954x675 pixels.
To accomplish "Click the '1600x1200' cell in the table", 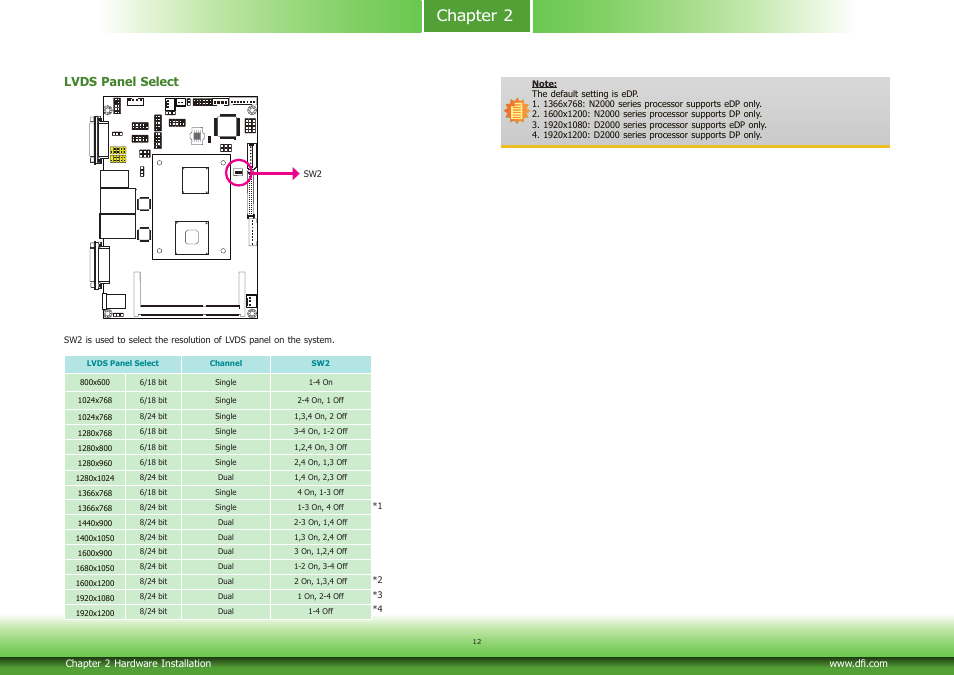I will [x=95, y=582].
